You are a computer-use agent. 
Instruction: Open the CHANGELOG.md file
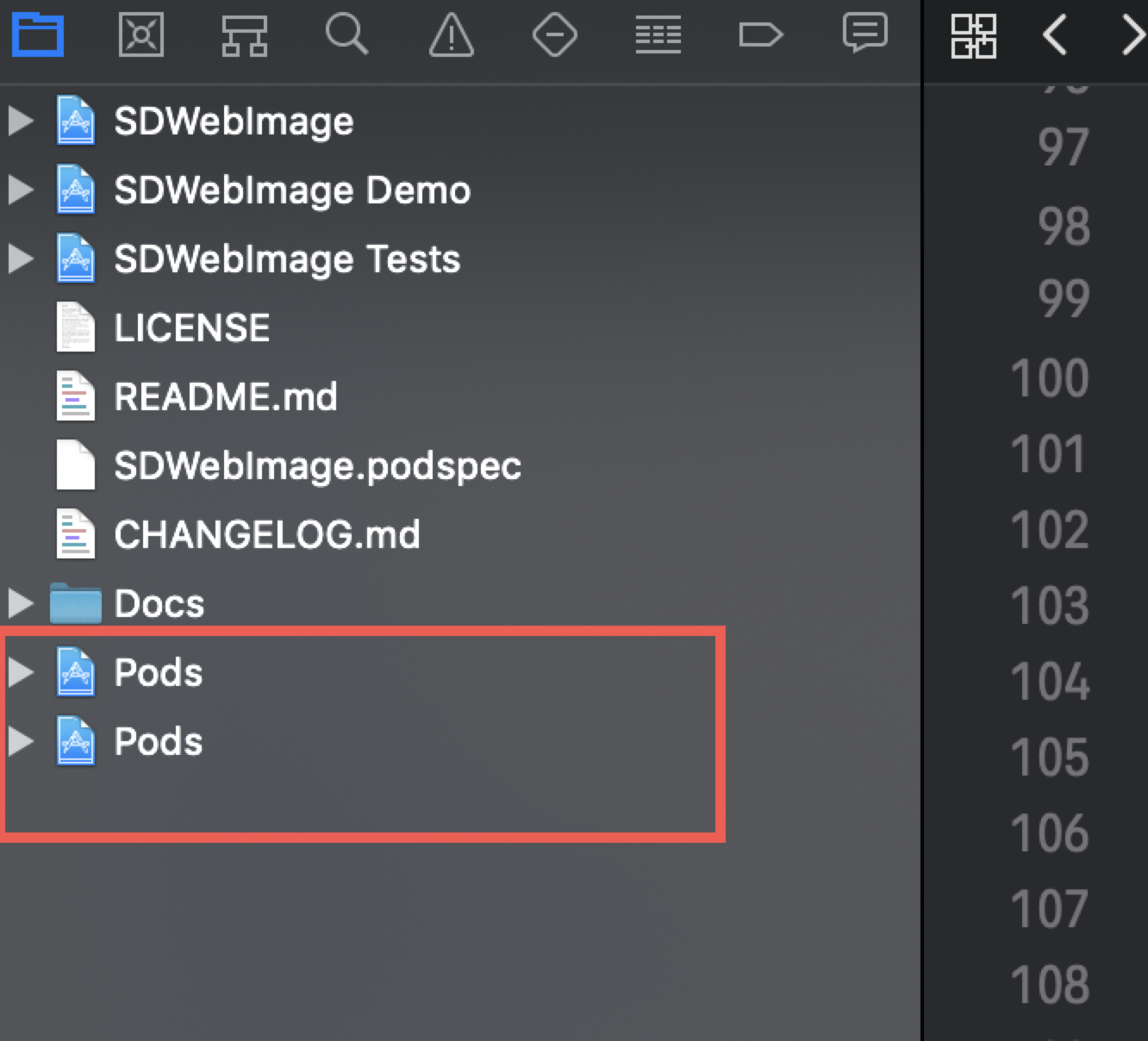click(x=266, y=534)
